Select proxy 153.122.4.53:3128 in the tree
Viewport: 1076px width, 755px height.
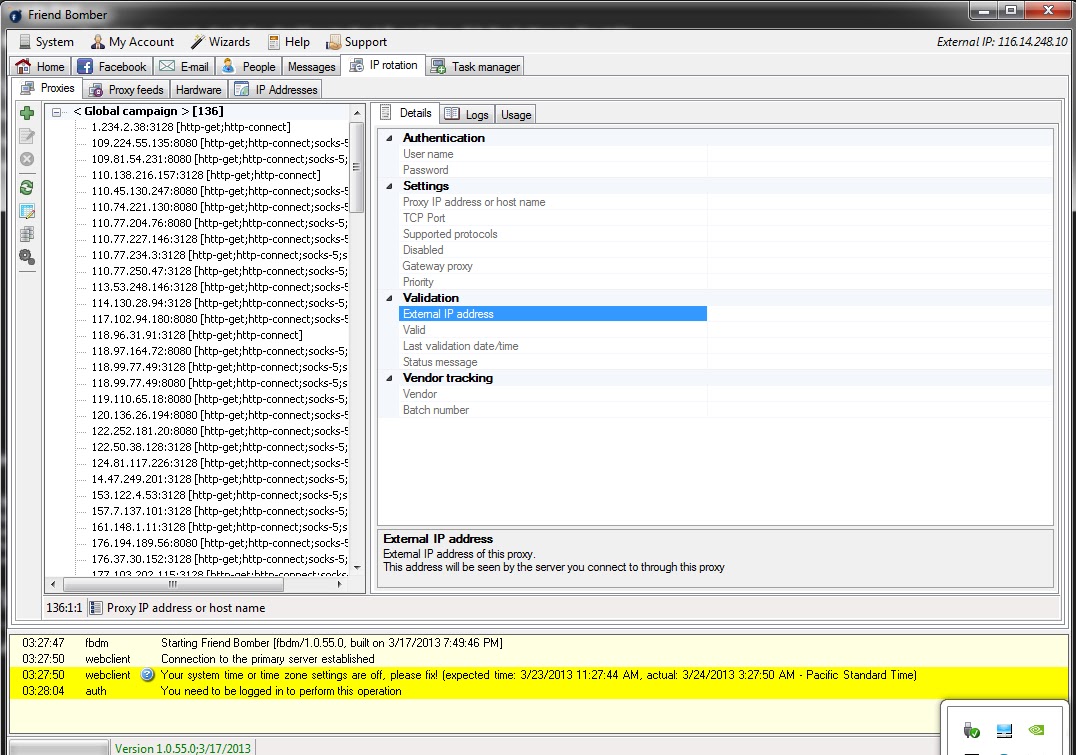220,495
